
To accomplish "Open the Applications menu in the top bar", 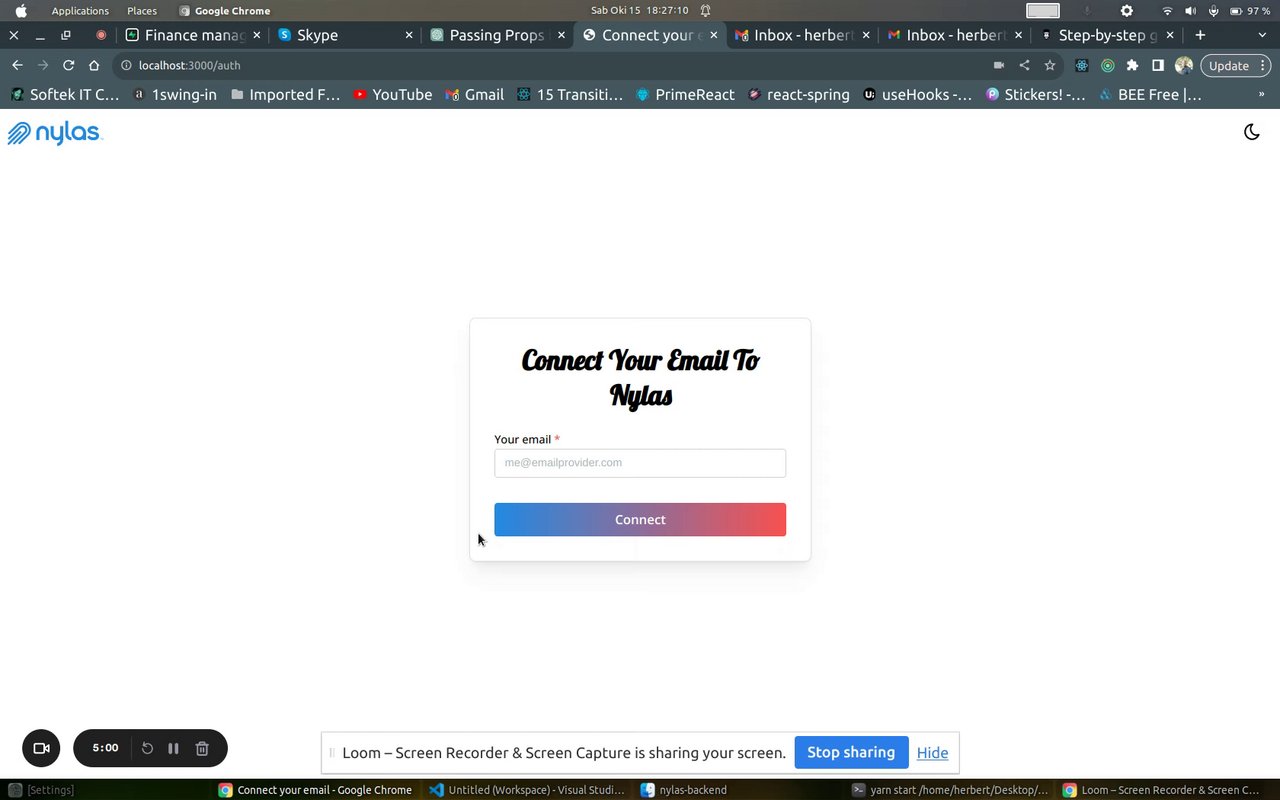I will tap(80, 11).
